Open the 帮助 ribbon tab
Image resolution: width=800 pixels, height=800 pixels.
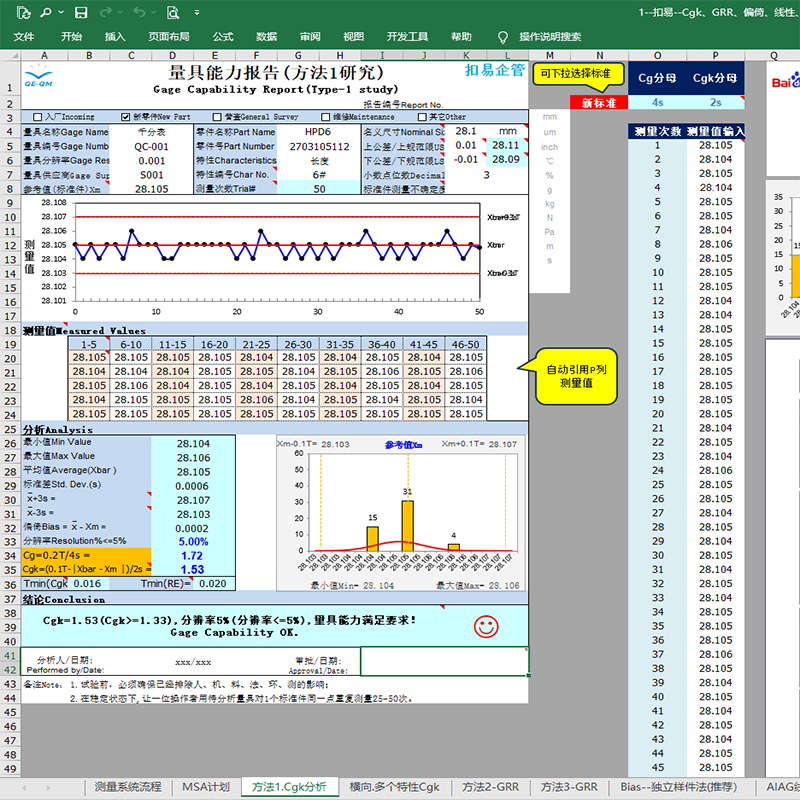[x=461, y=37]
